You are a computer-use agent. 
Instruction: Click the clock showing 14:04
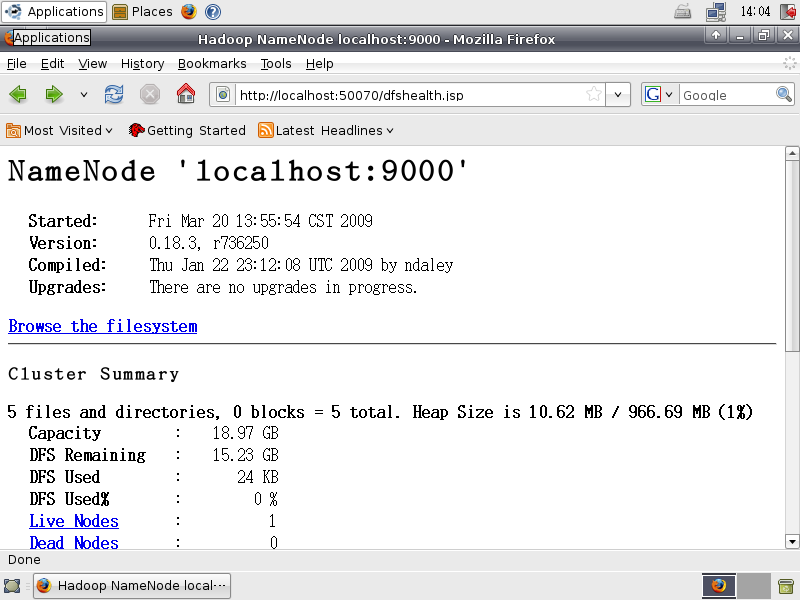point(755,11)
